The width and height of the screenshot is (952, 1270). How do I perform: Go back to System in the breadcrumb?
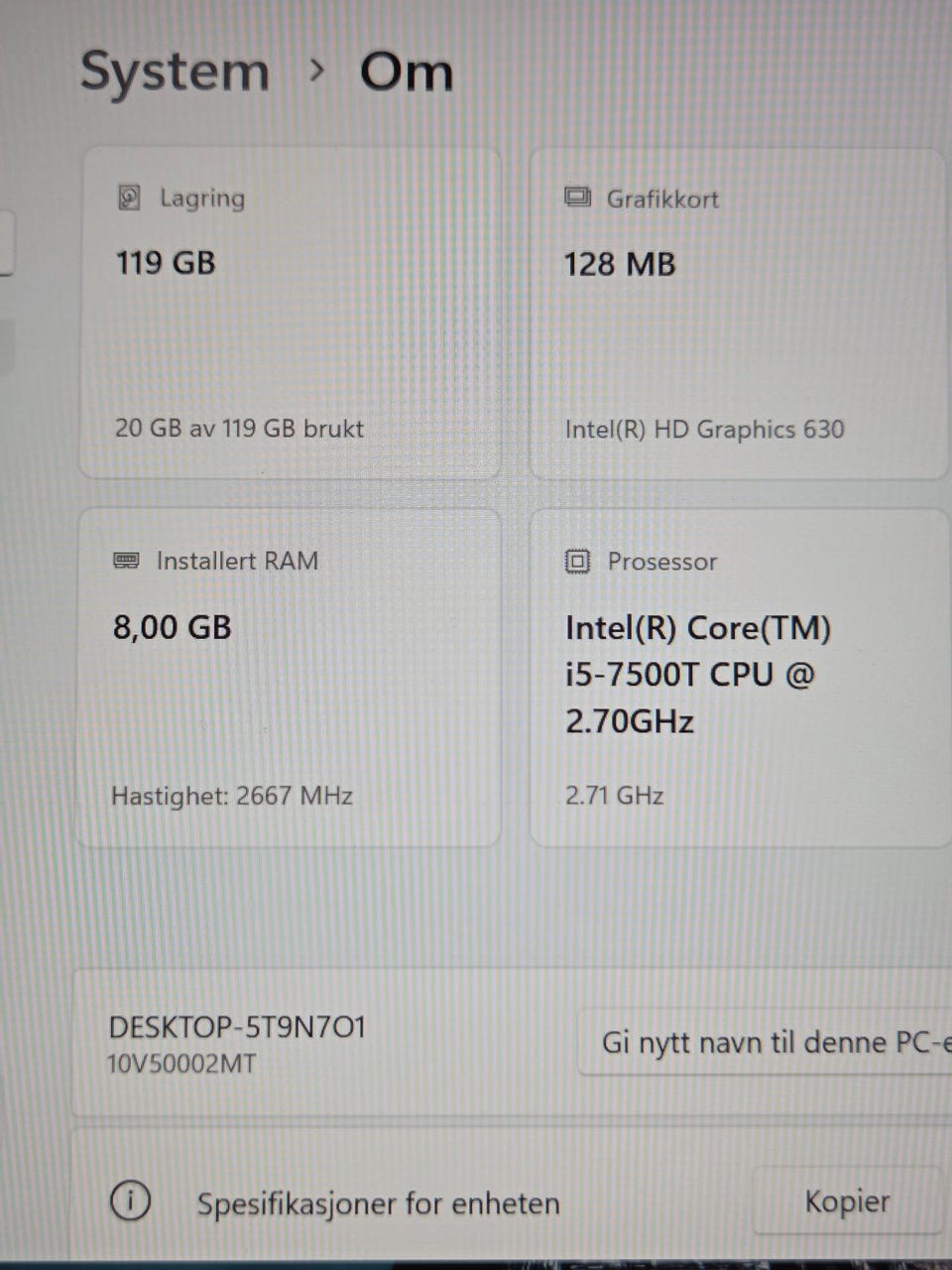click(175, 72)
